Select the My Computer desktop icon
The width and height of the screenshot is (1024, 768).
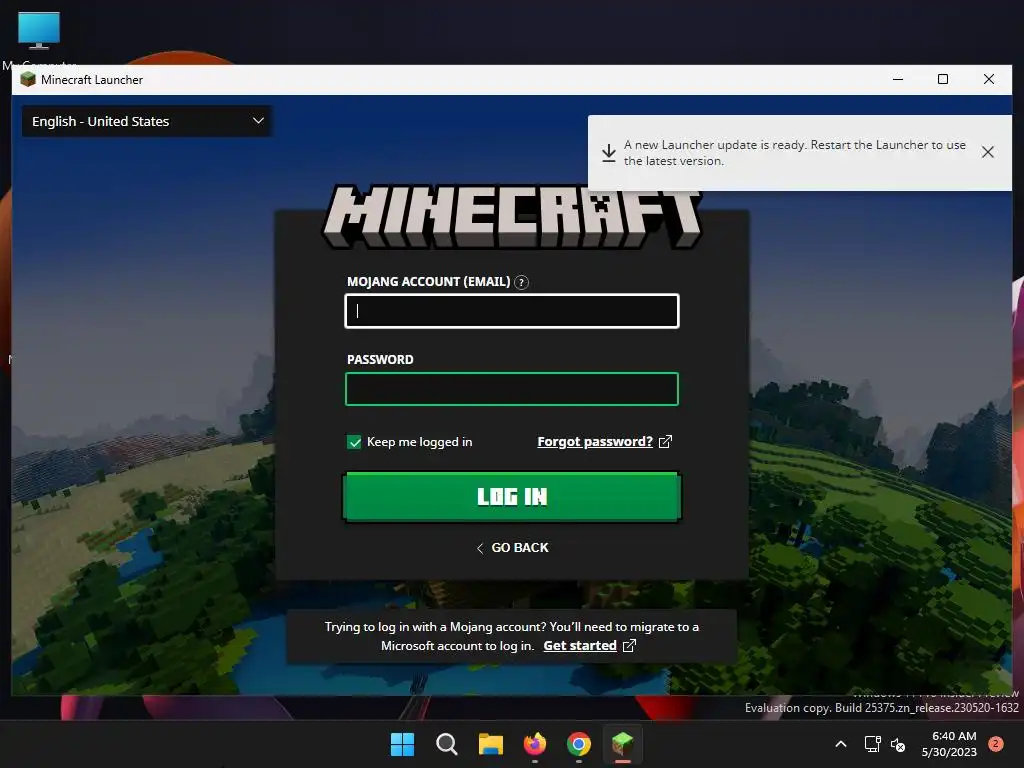[x=39, y=38]
